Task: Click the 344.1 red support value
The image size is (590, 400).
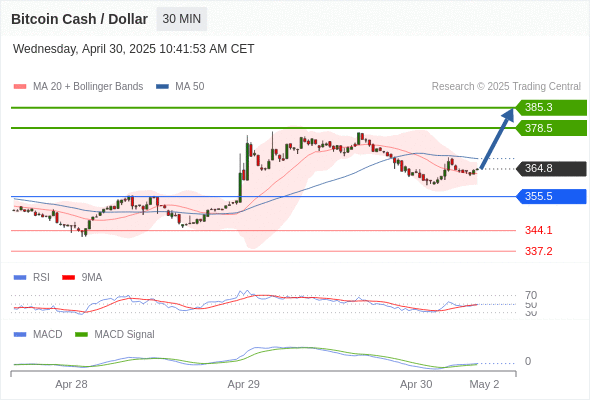Action: (x=538, y=230)
